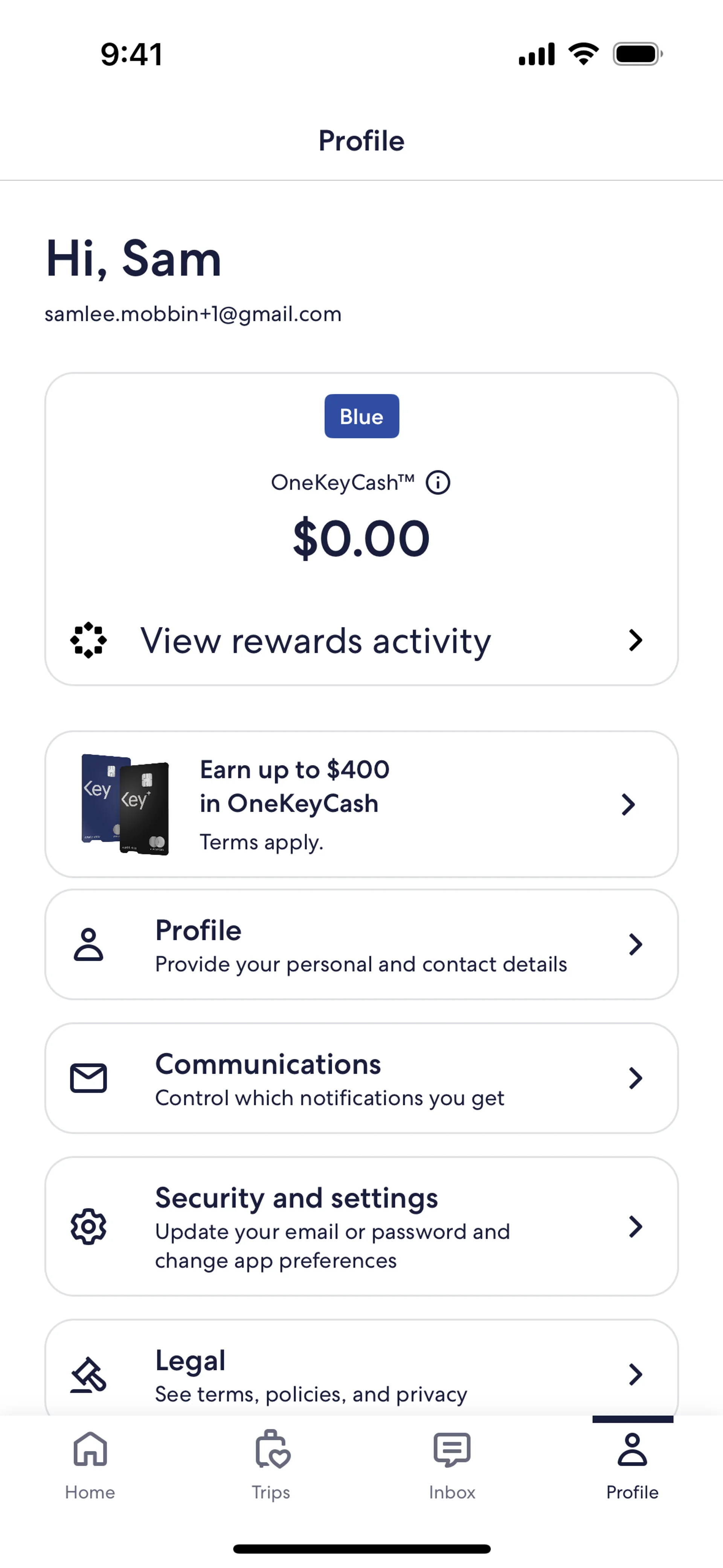Tap the Blue membership tier badge
Image resolution: width=723 pixels, height=1568 pixels.
pos(361,416)
